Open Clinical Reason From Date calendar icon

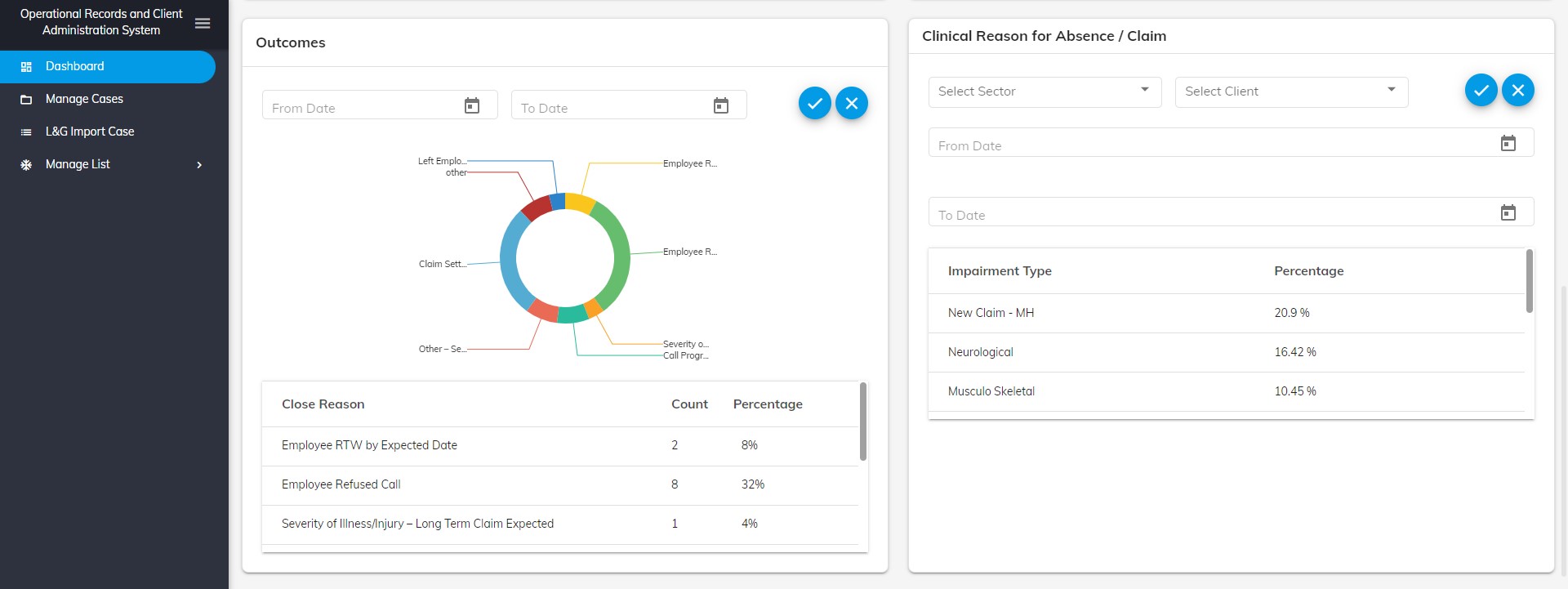1508,143
